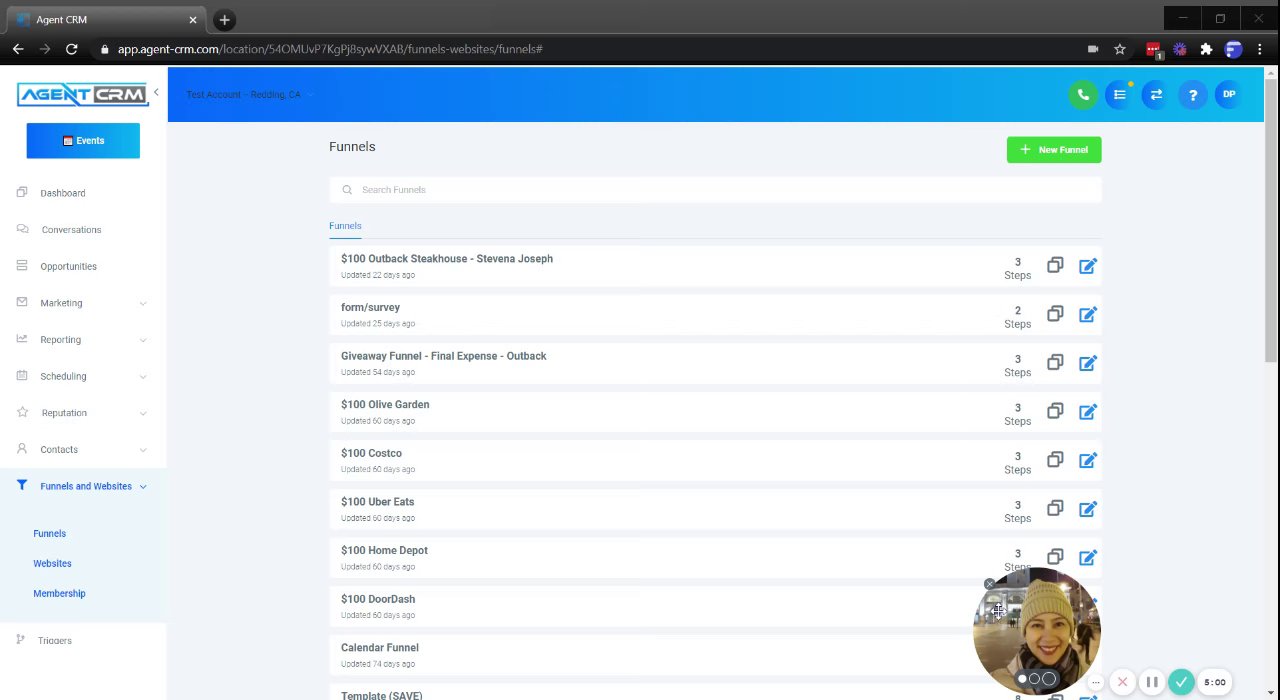Screen dimensions: 1280x700
Task: Click the Search Funnels input field
Action: [x=715, y=190]
